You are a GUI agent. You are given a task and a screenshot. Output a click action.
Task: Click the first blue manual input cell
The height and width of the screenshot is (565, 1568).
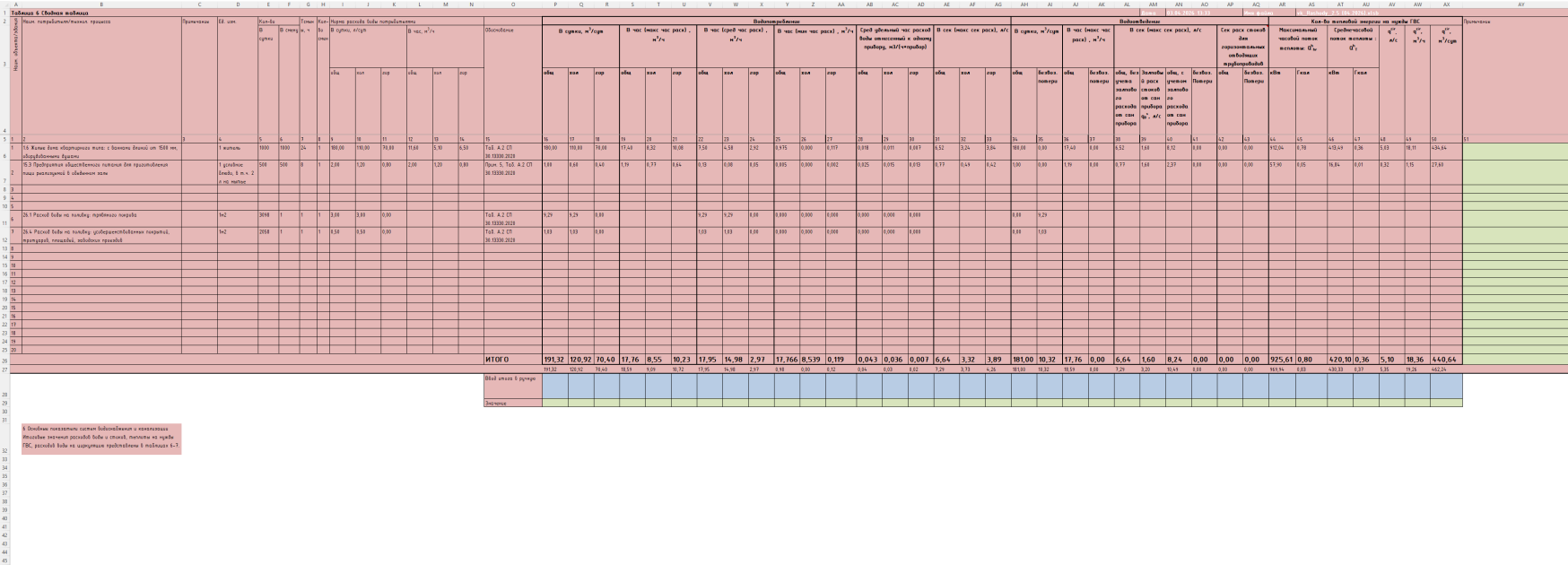[554, 386]
